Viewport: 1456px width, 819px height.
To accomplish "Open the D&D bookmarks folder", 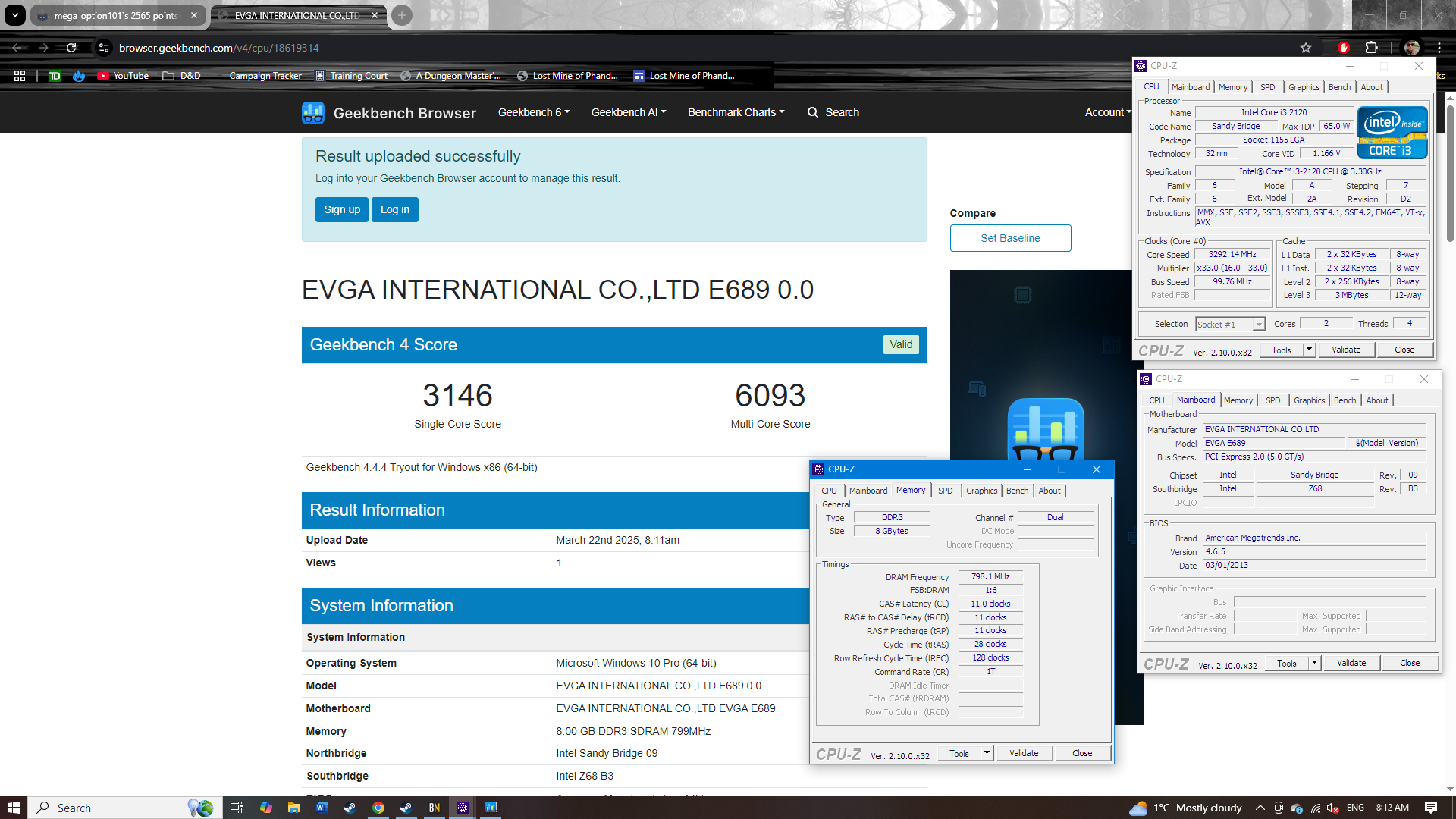I will [x=181, y=76].
